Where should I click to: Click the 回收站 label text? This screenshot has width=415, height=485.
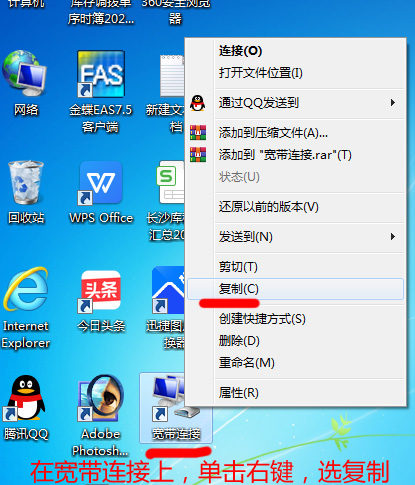coord(26,218)
